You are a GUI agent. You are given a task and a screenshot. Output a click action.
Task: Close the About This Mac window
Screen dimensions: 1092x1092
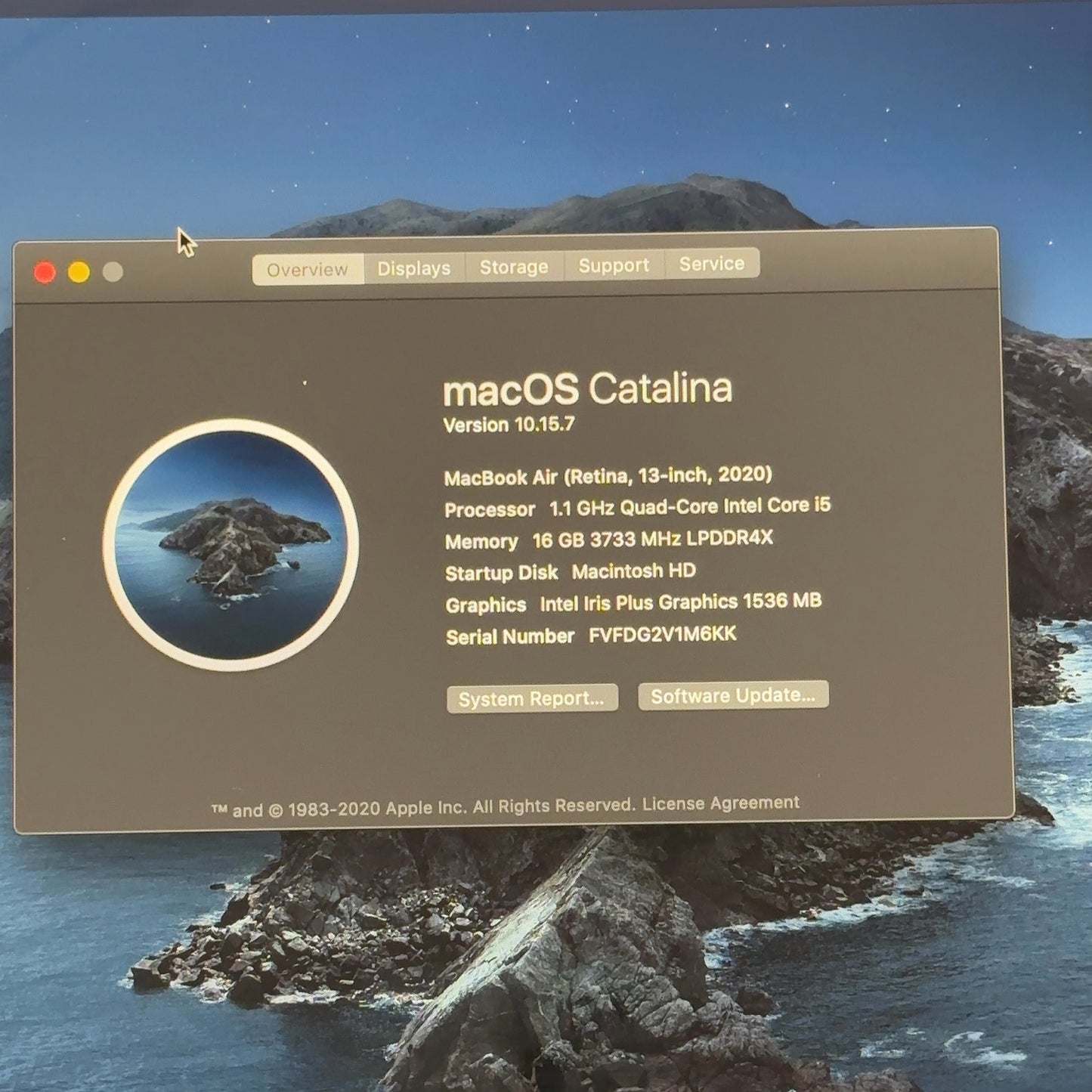tap(45, 272)
